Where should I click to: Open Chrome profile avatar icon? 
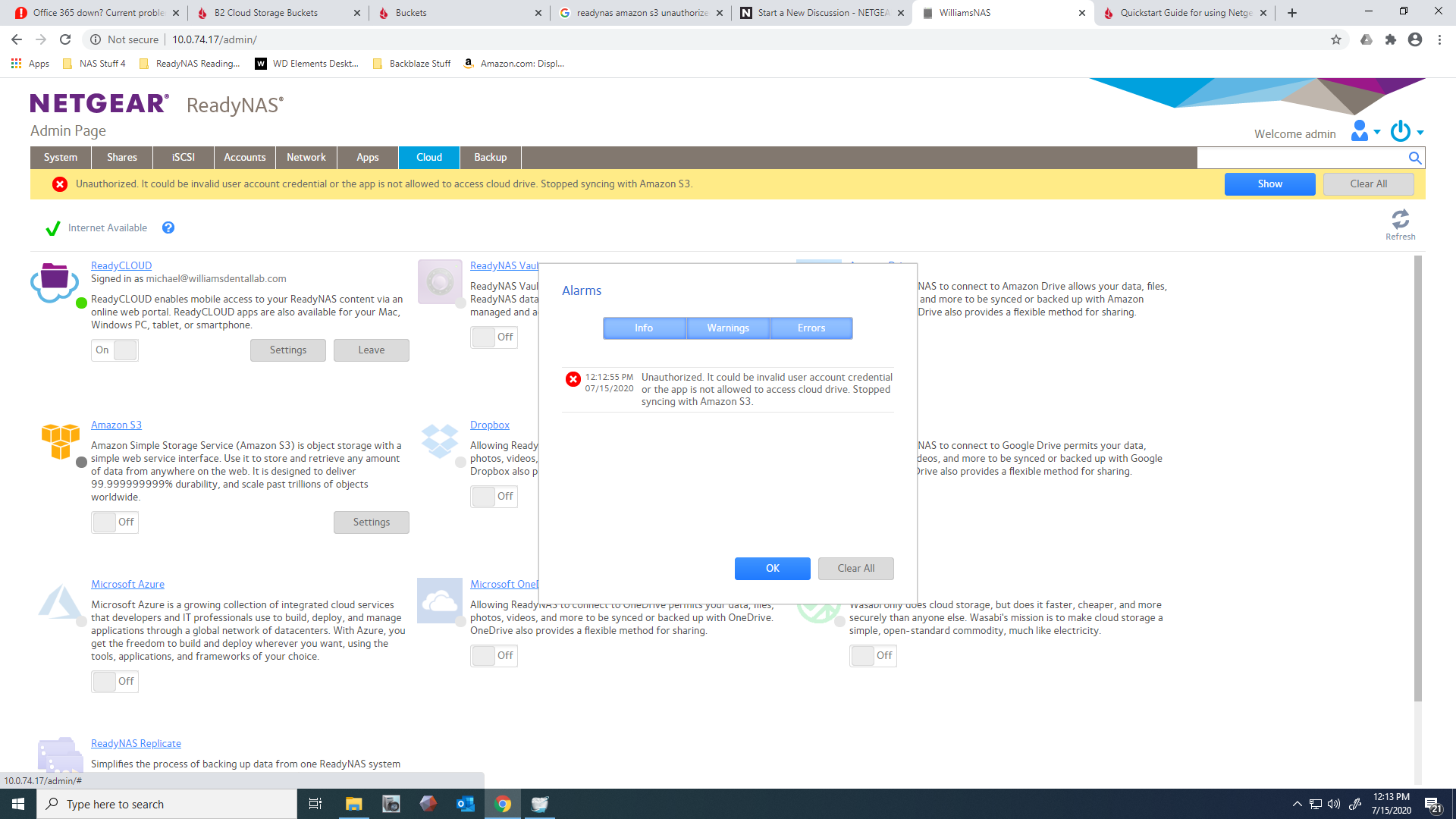pos(1415,39)
